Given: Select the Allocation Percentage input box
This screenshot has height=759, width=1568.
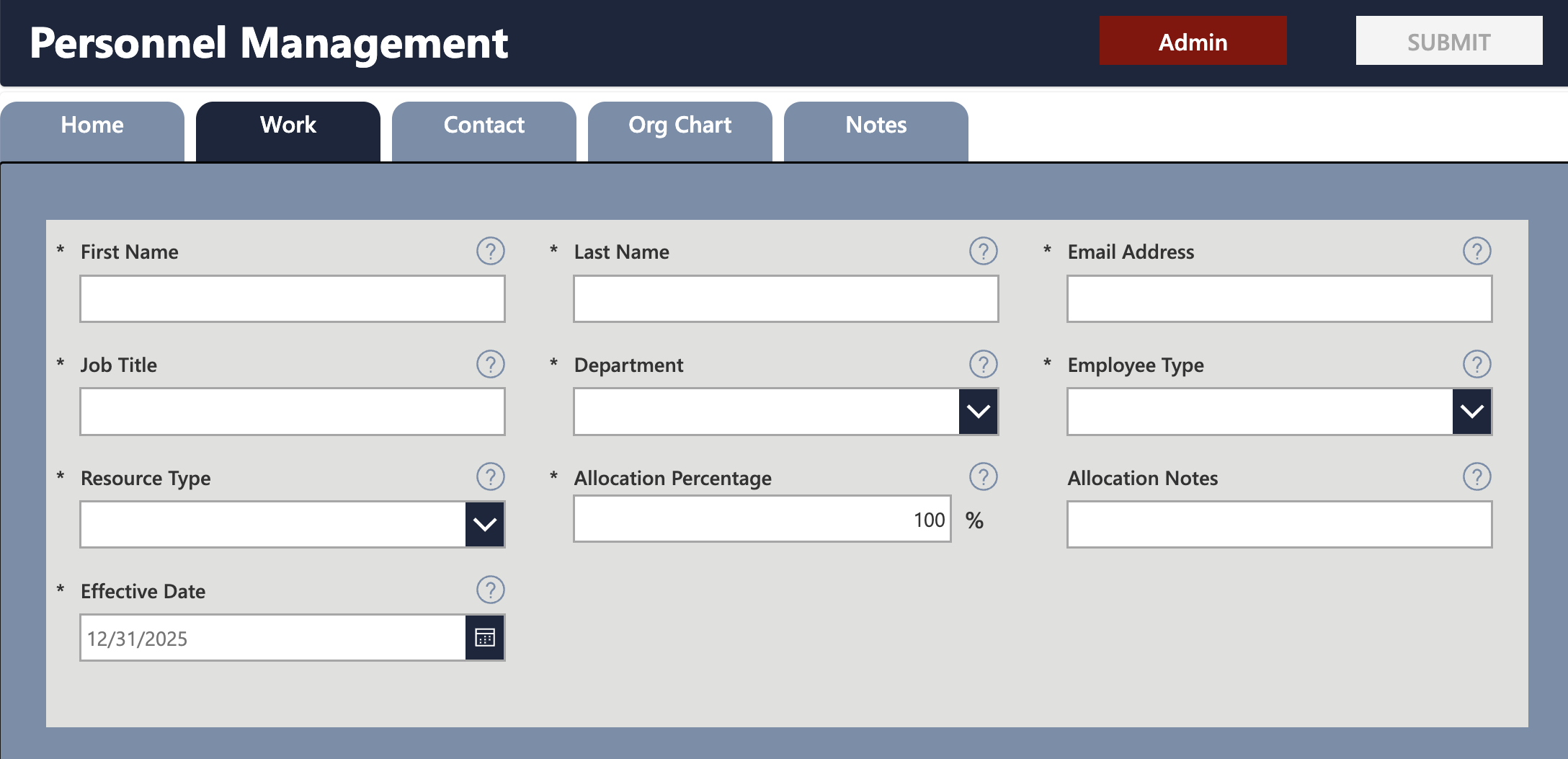Looking at the screenshot, I should click(x=762, y=519).
